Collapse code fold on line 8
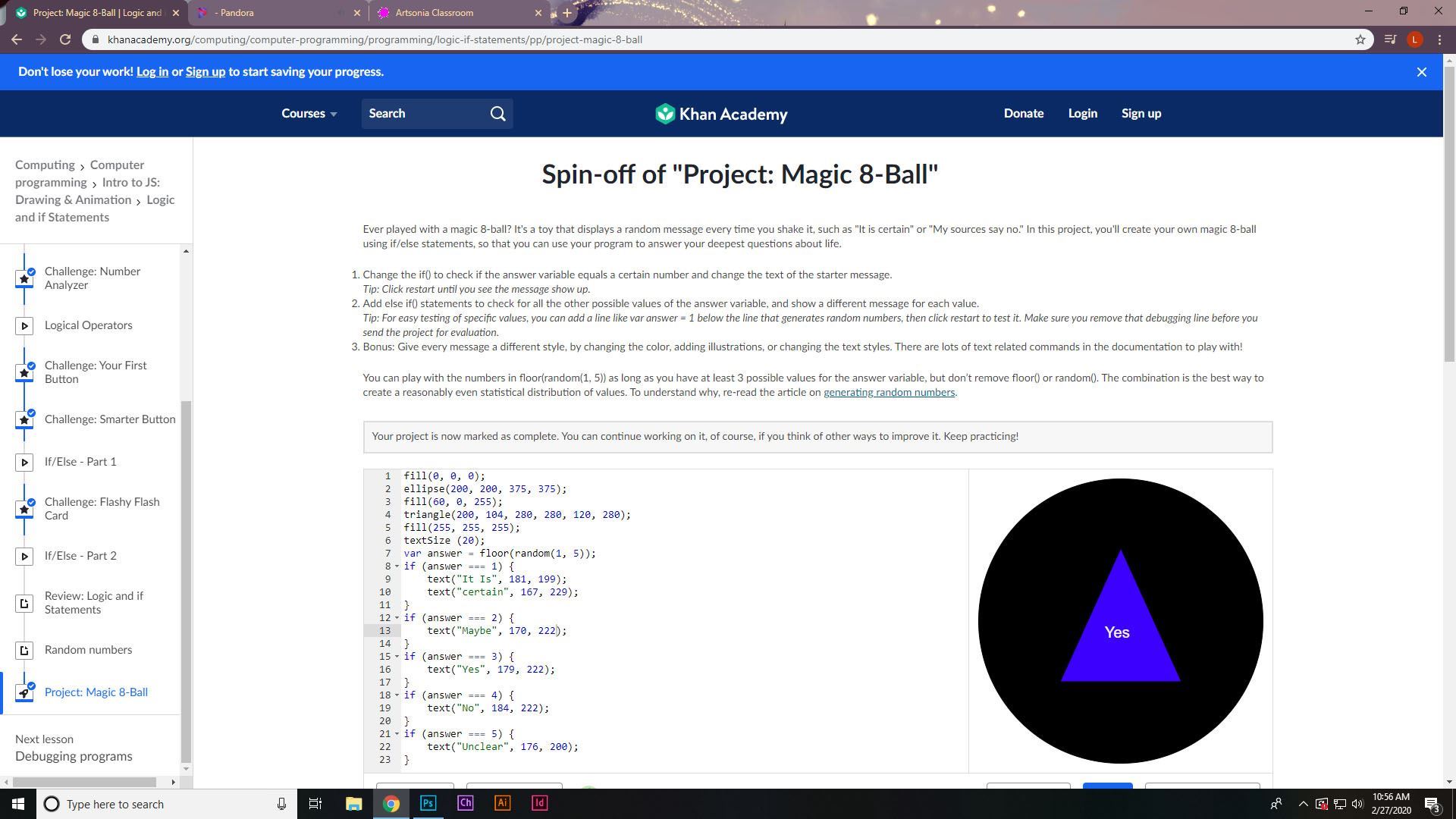The height and width of the screenshot is (819, 1456). (397, 566)
